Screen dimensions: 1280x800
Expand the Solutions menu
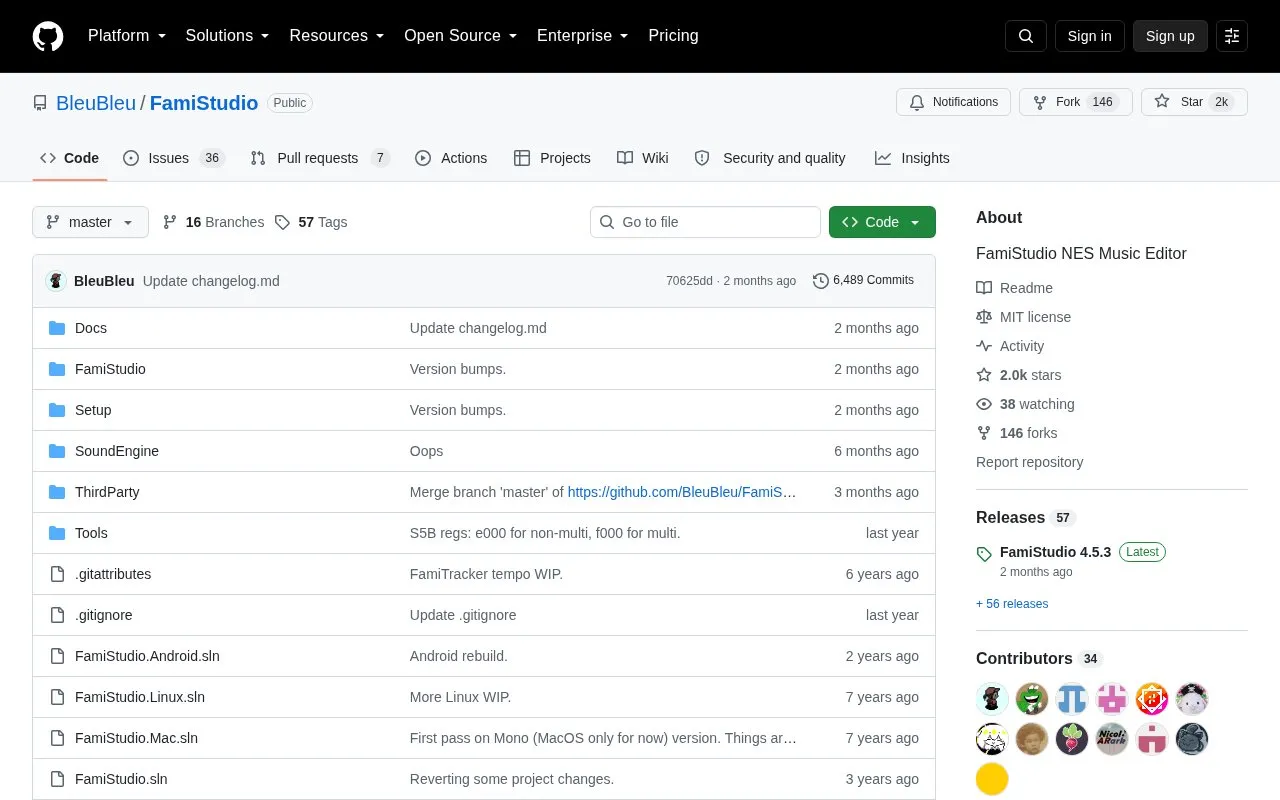[227, 36]
